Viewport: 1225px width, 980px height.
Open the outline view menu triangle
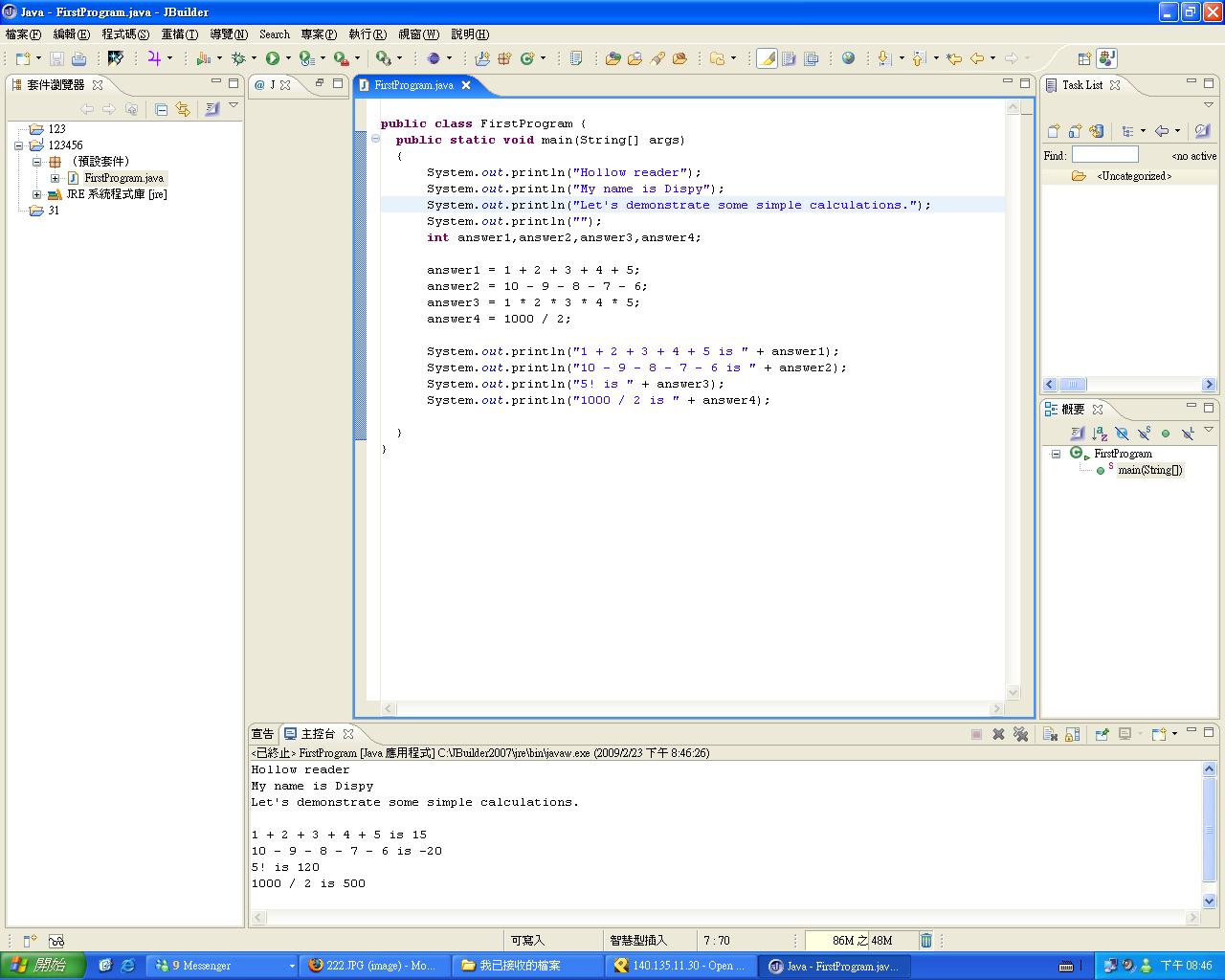point(1209,430)
